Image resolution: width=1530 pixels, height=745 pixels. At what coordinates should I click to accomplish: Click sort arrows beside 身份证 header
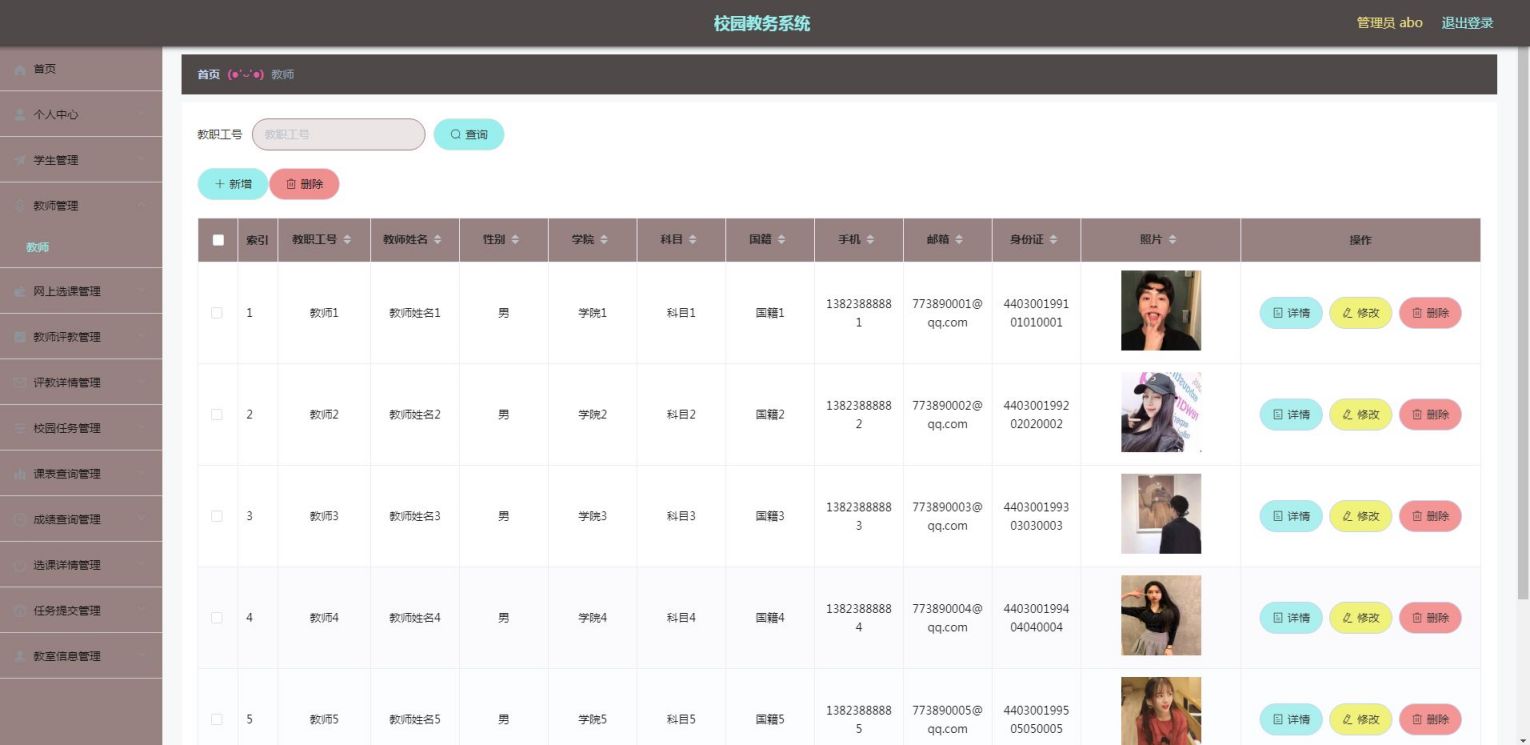1053,240
